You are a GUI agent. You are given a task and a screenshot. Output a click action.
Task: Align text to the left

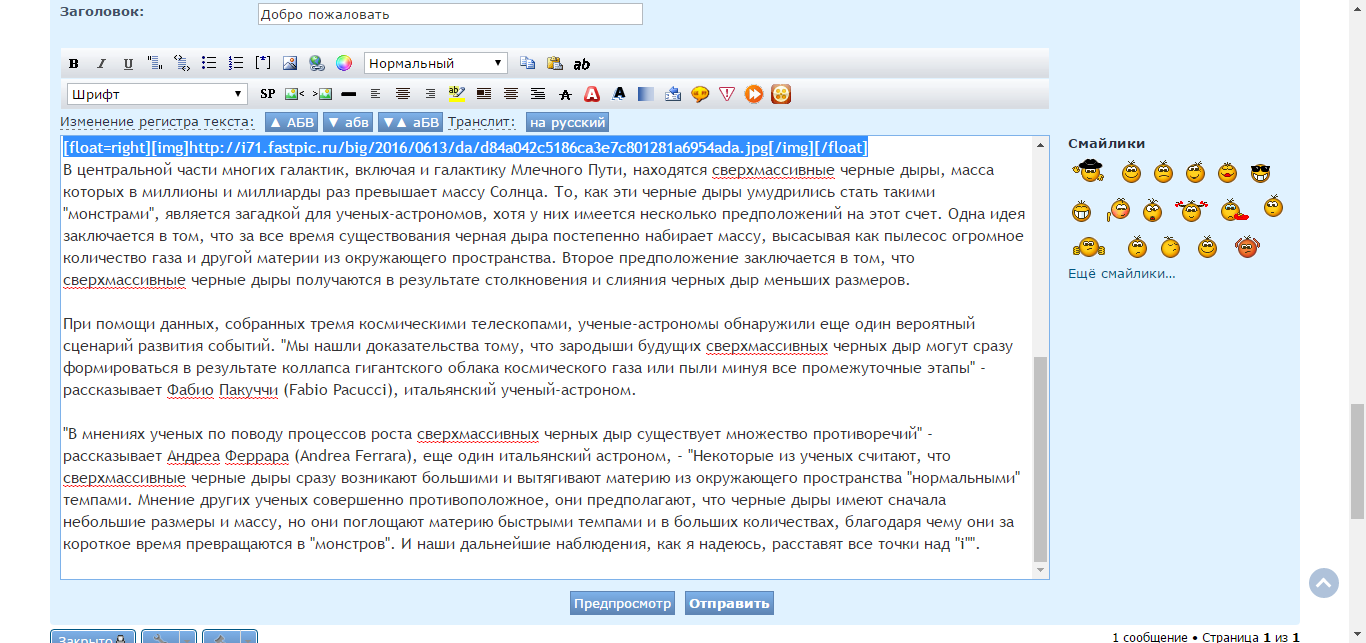[x=375, y=94]
